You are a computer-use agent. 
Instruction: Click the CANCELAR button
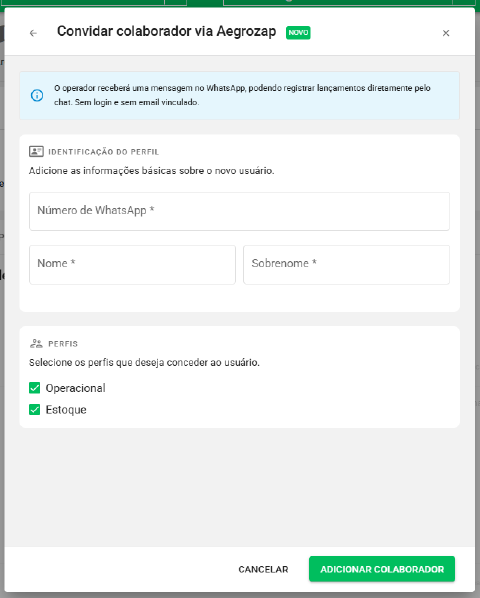[263, 569]
